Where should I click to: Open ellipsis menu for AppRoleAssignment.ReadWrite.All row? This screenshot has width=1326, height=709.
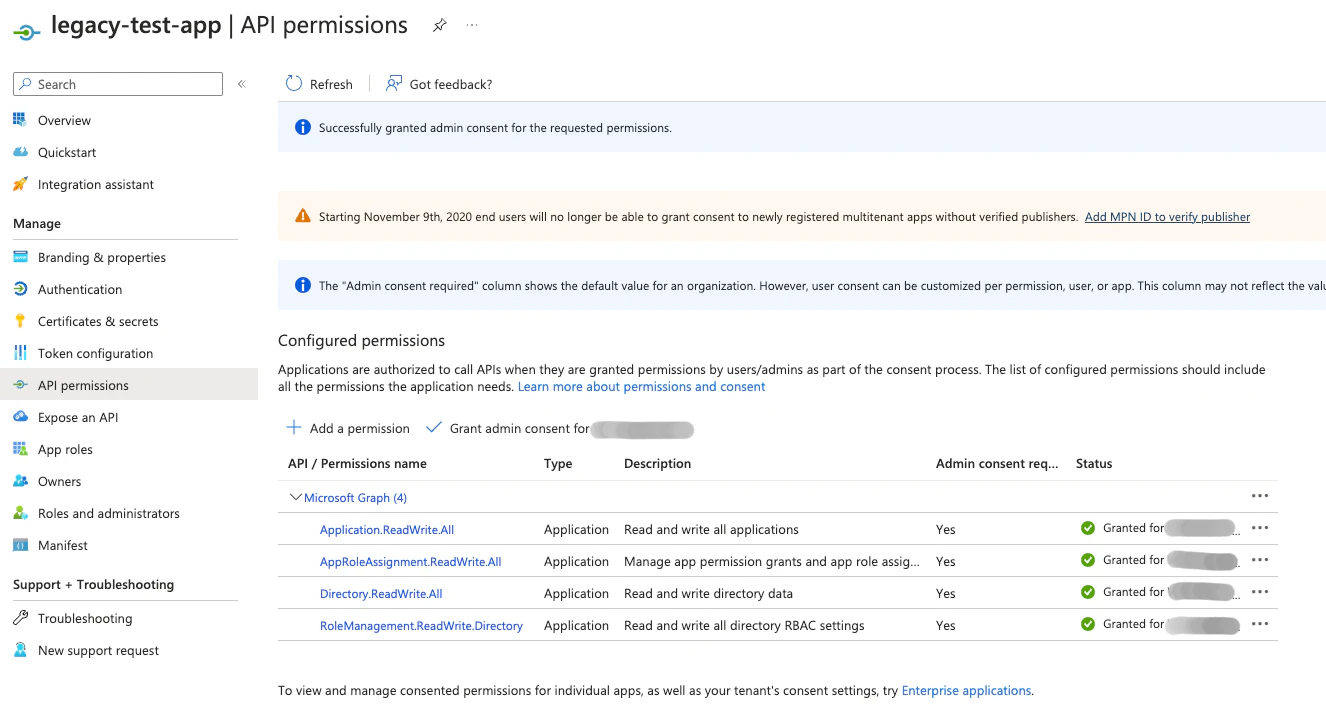[x=1259, y=560]
